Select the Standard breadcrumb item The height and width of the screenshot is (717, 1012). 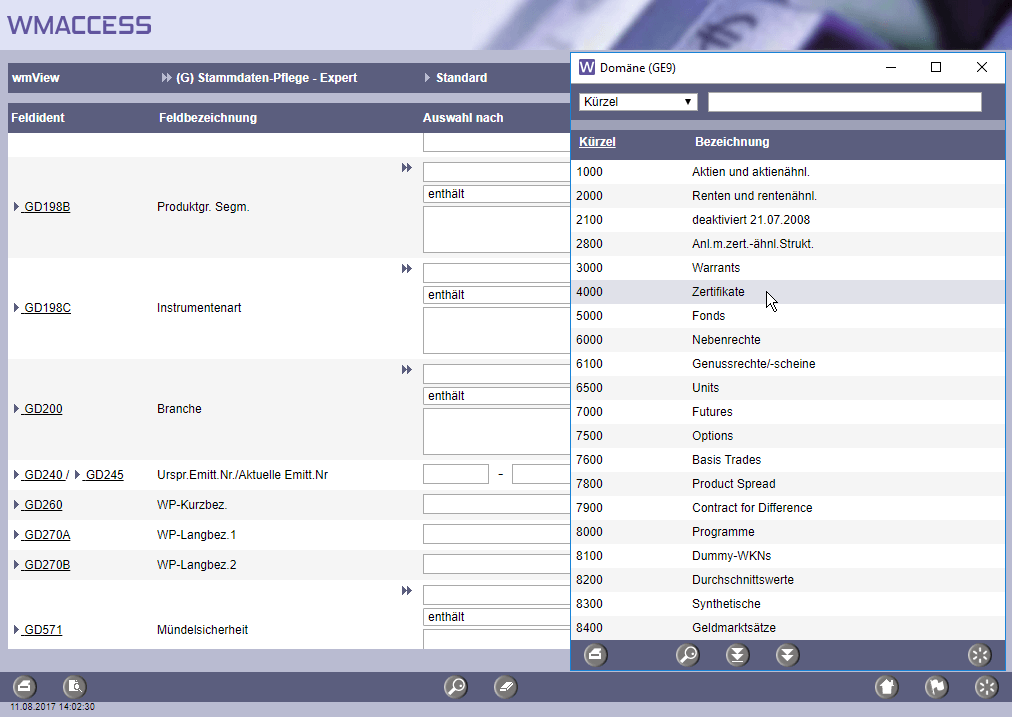[x=461, y=77]
